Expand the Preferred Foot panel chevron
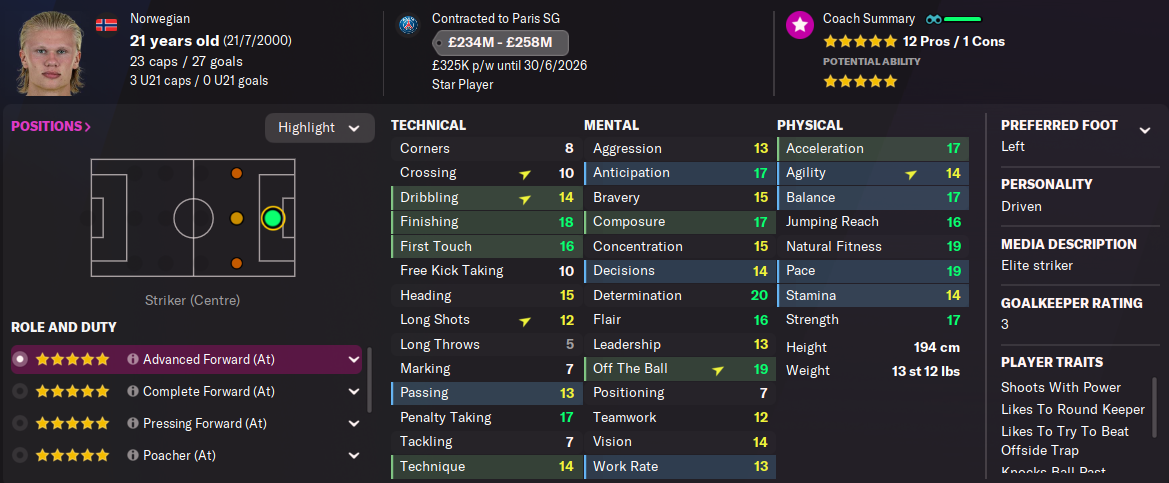This screenshot has width=1169, height=483. coord(1145,129)
